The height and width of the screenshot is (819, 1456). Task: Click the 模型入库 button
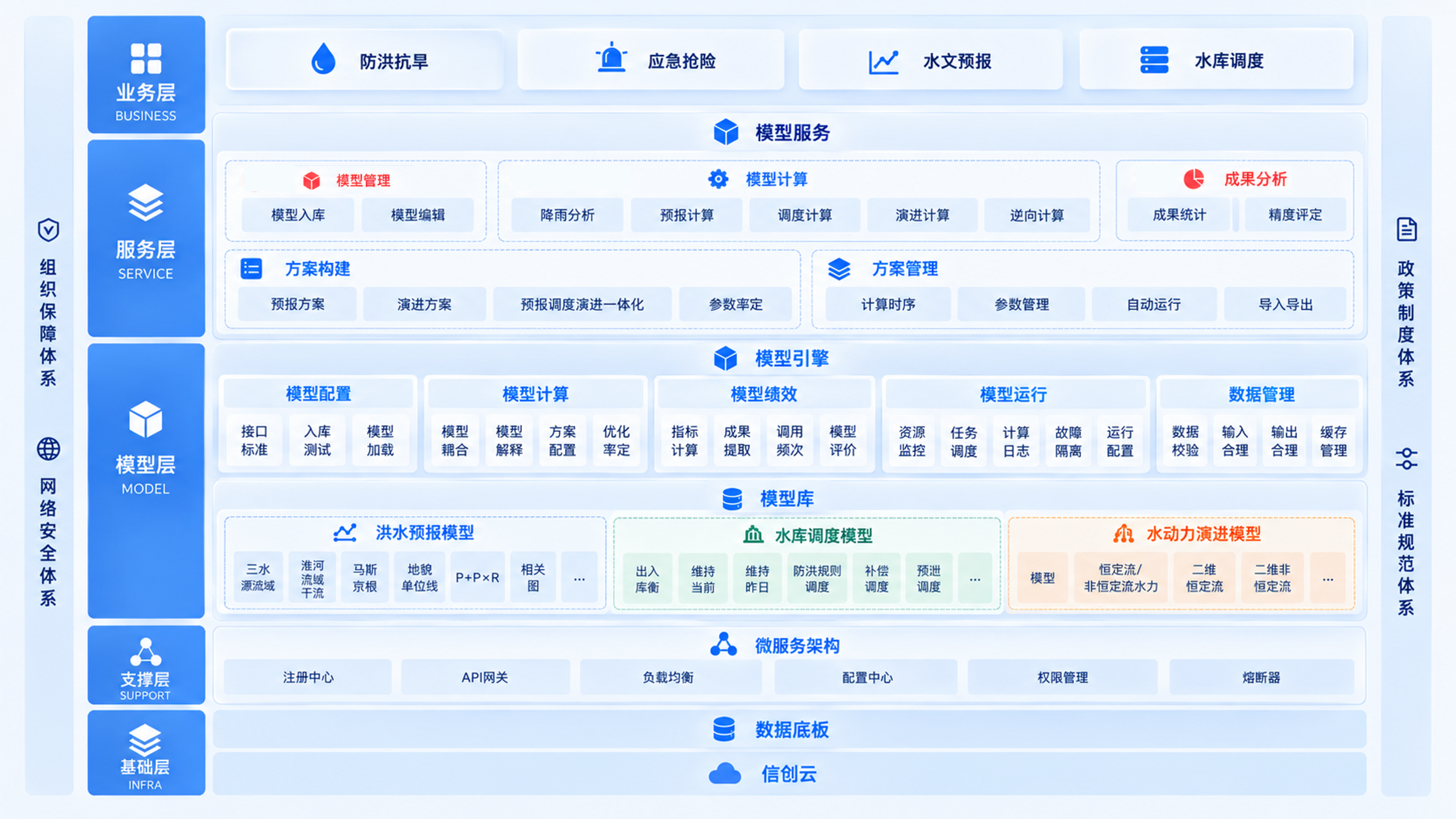click(298, 215)
